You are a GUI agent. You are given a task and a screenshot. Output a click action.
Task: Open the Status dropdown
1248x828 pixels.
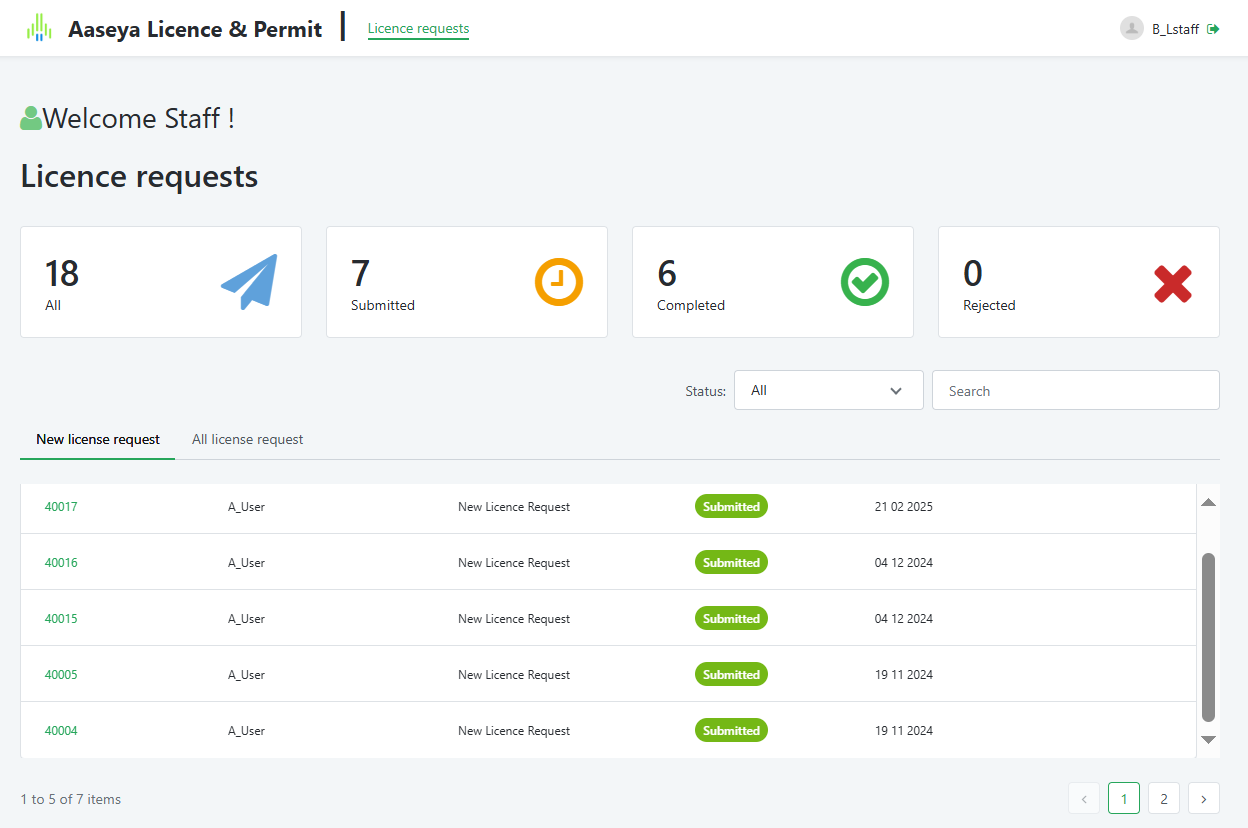click(828, 390)
